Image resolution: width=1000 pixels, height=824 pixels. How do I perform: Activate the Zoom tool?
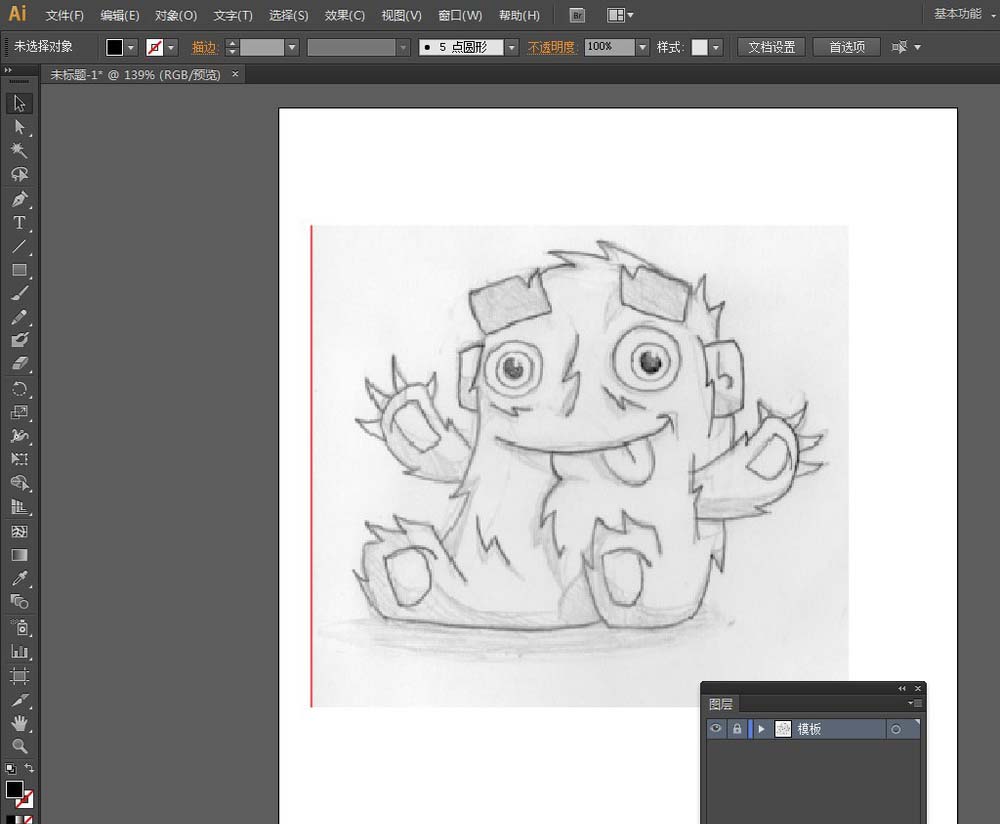click(19, 746)
